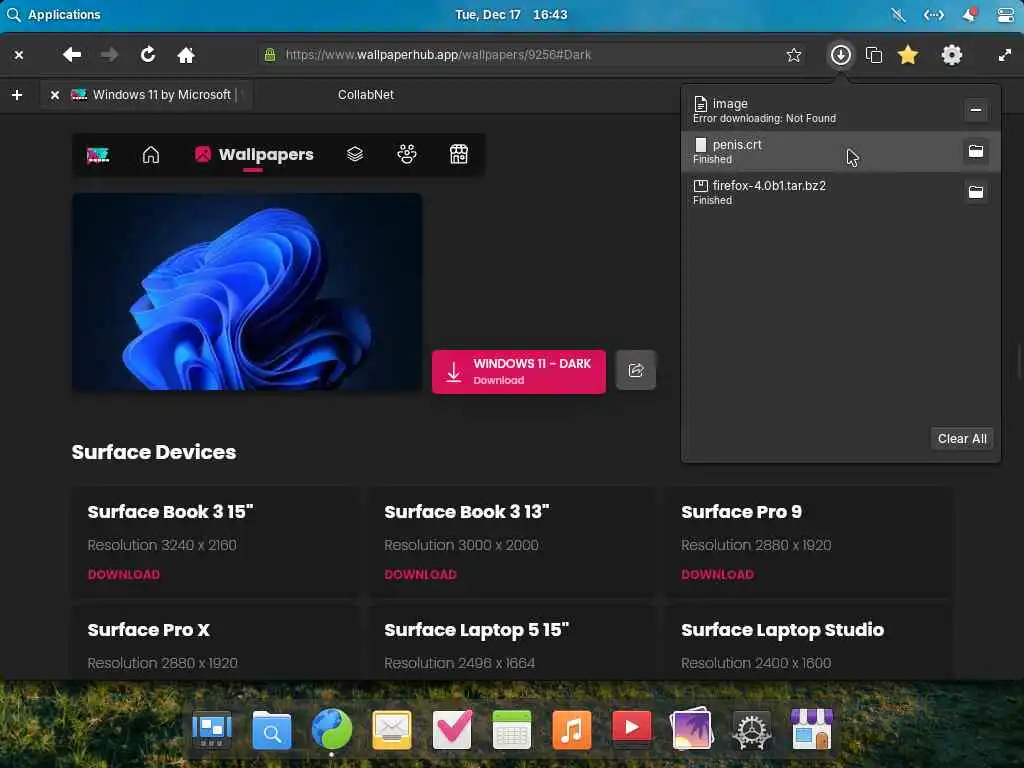
Task: Open the store shop icon
Action: click(459, 154)
